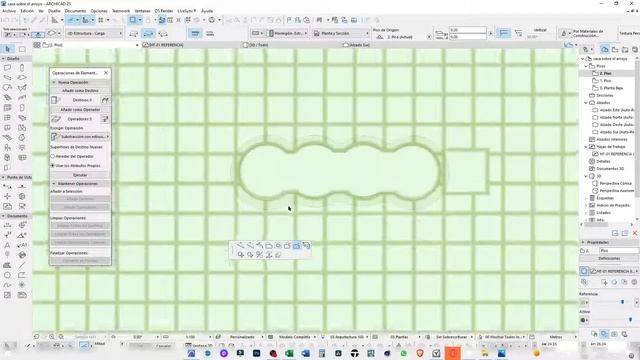640x360 pixels.
Task: Click the first edit icon in the pet palette
Action: pyautogui.click(x=241, y=246)
